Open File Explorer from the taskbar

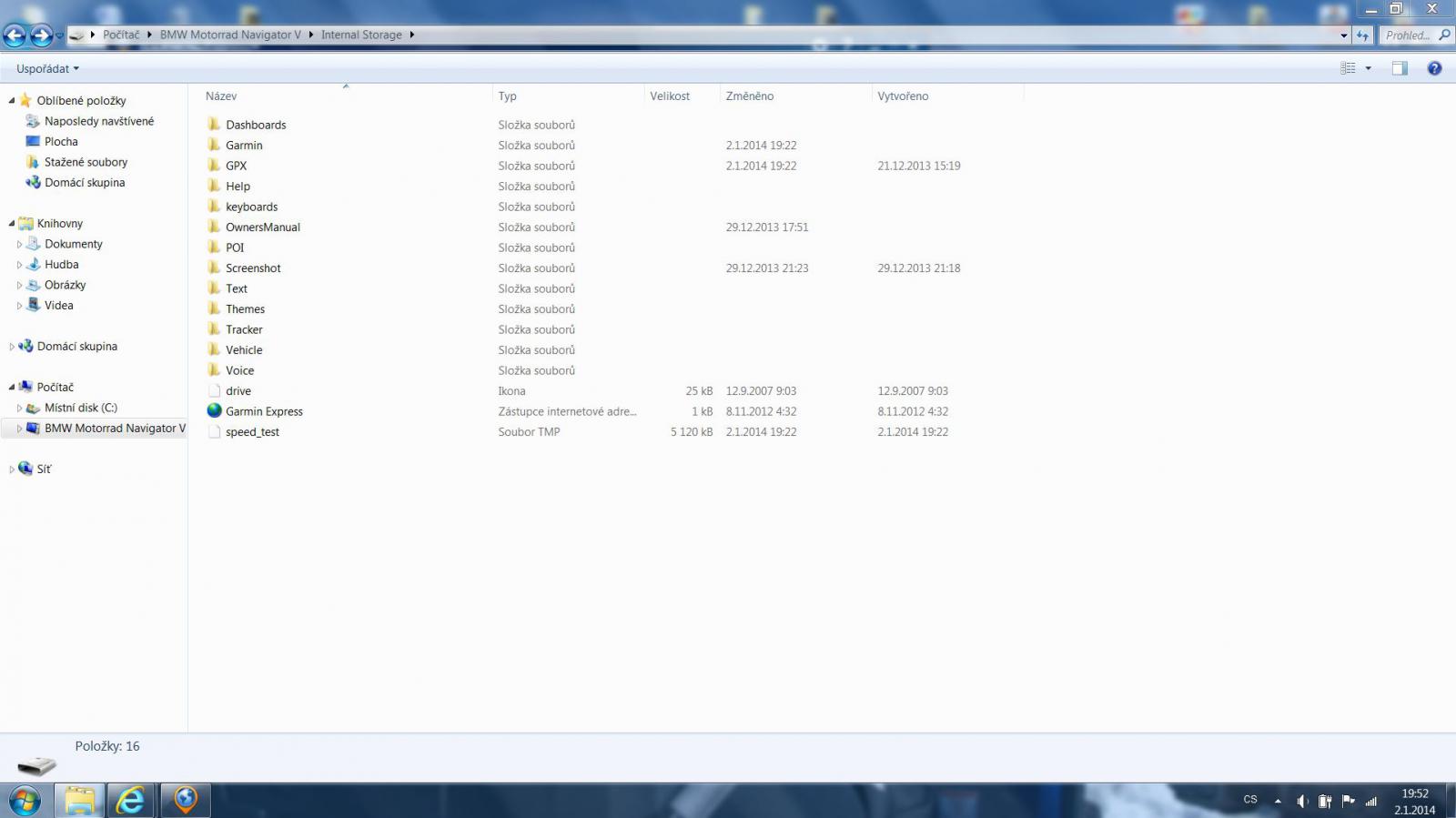(x=79, y=801)
